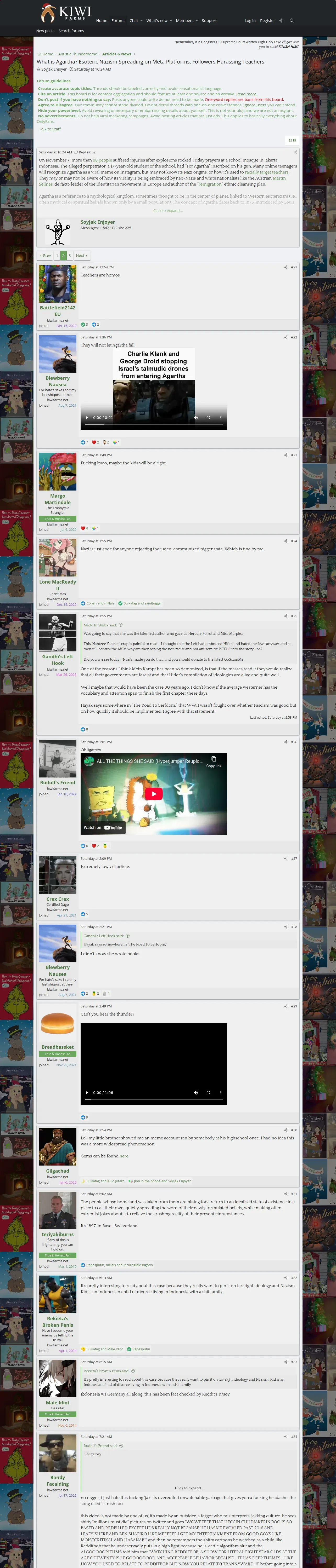This screenshot has height=1568, width=336.
Task: Open the New posts sub-nav link
Action: [45, 31]
